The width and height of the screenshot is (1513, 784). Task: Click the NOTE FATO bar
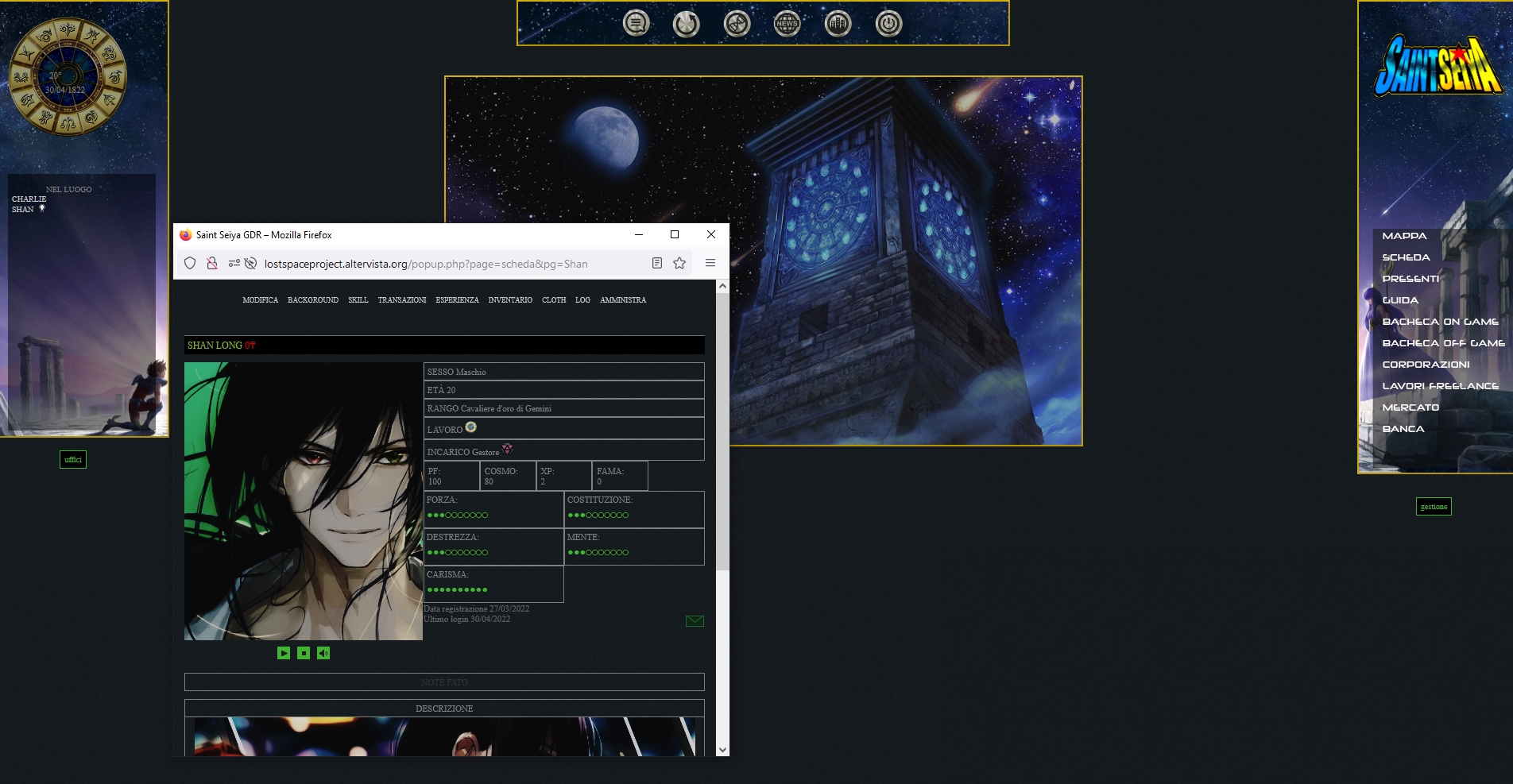(444, 682)
